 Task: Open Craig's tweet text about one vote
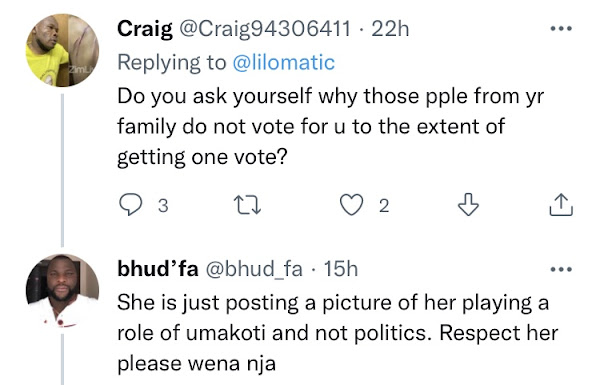[330, 127]
